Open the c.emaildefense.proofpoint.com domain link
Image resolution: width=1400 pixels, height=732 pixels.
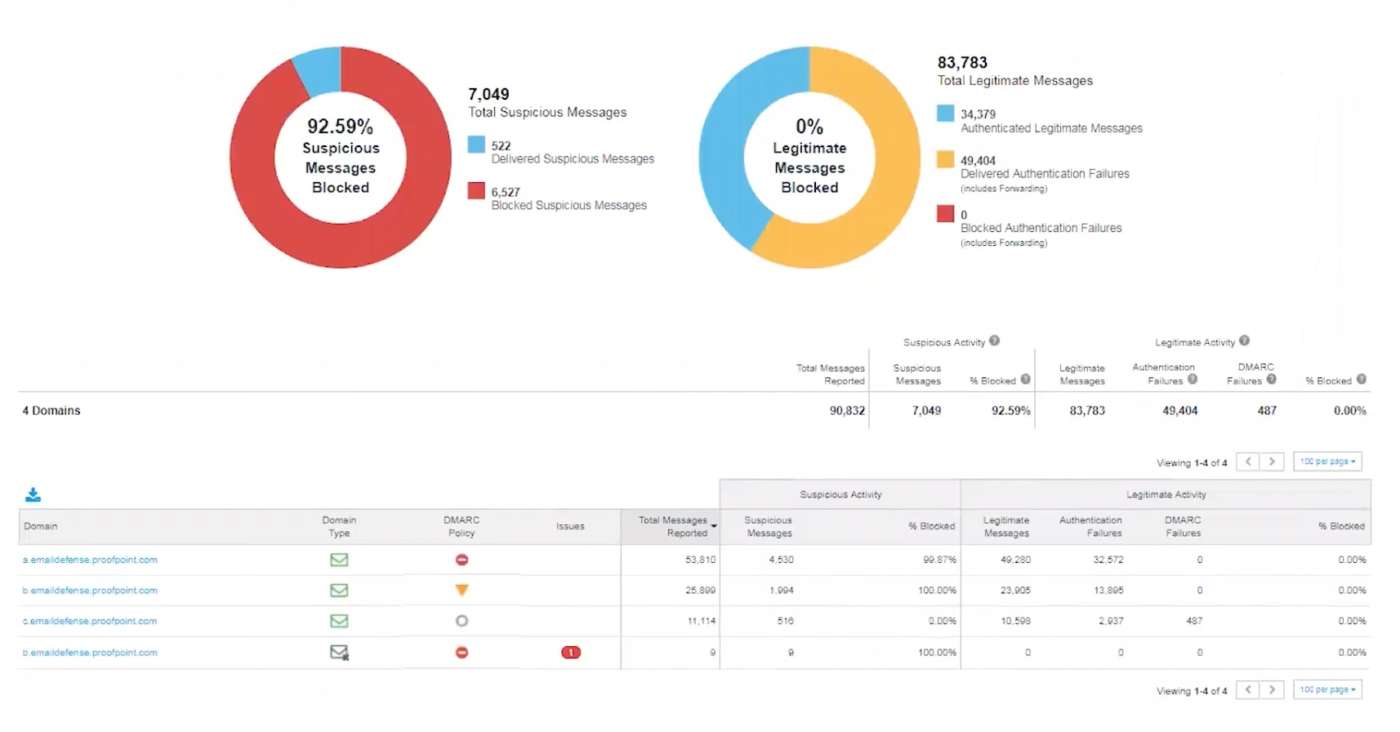pos(90,622)
